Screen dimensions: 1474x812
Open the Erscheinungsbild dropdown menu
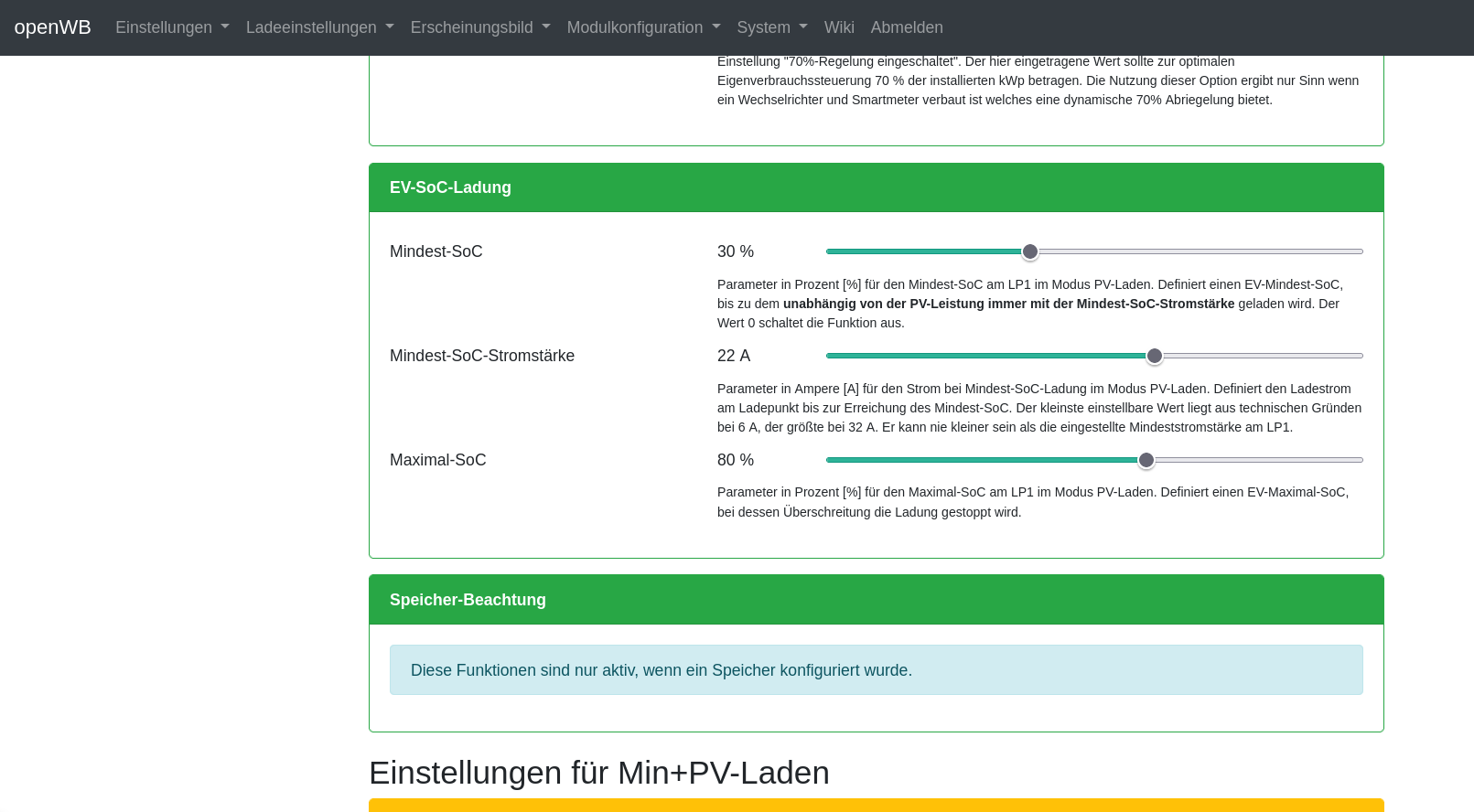[480, 27]
